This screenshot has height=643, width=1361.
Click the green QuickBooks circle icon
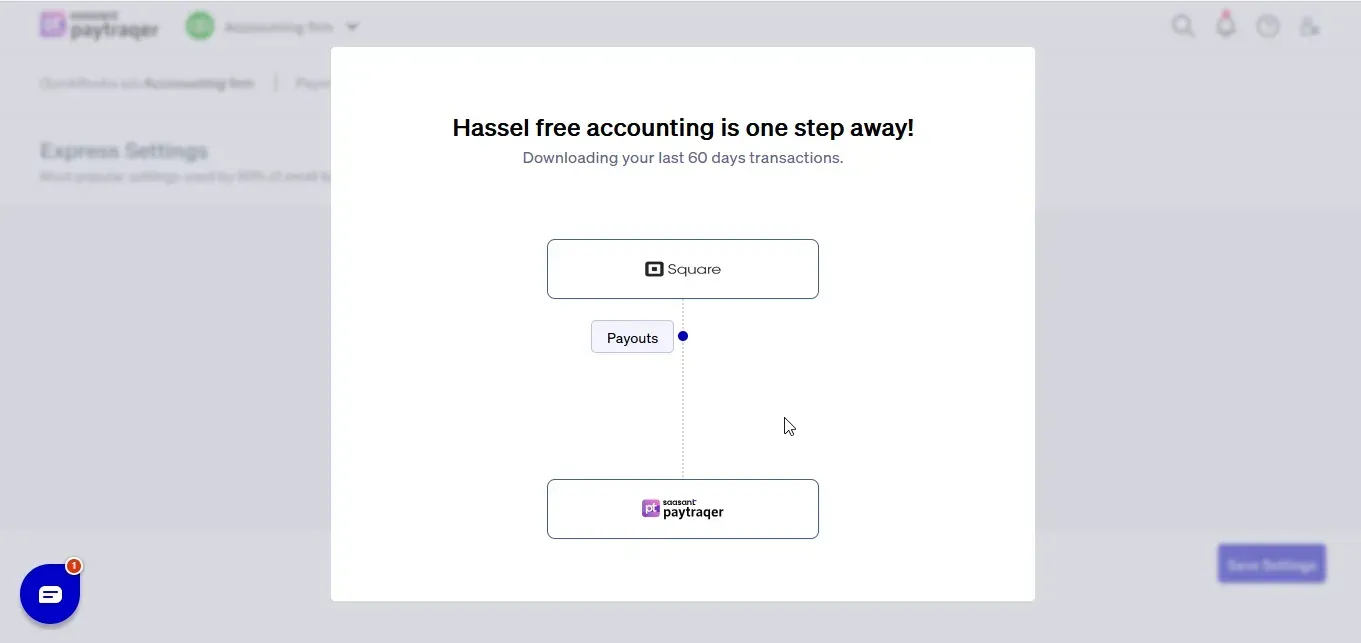(200, 27)
